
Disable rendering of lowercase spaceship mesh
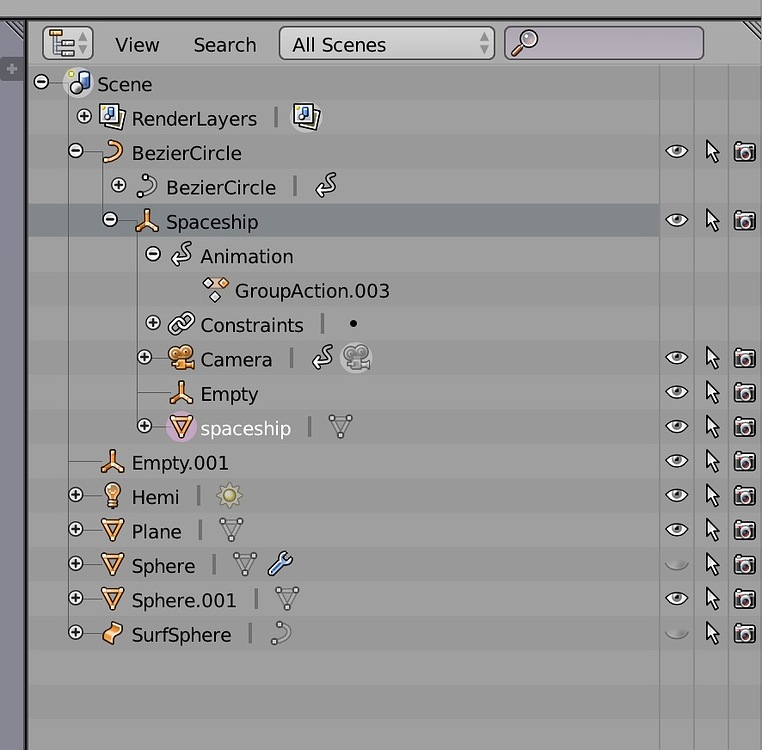[745, 427]
